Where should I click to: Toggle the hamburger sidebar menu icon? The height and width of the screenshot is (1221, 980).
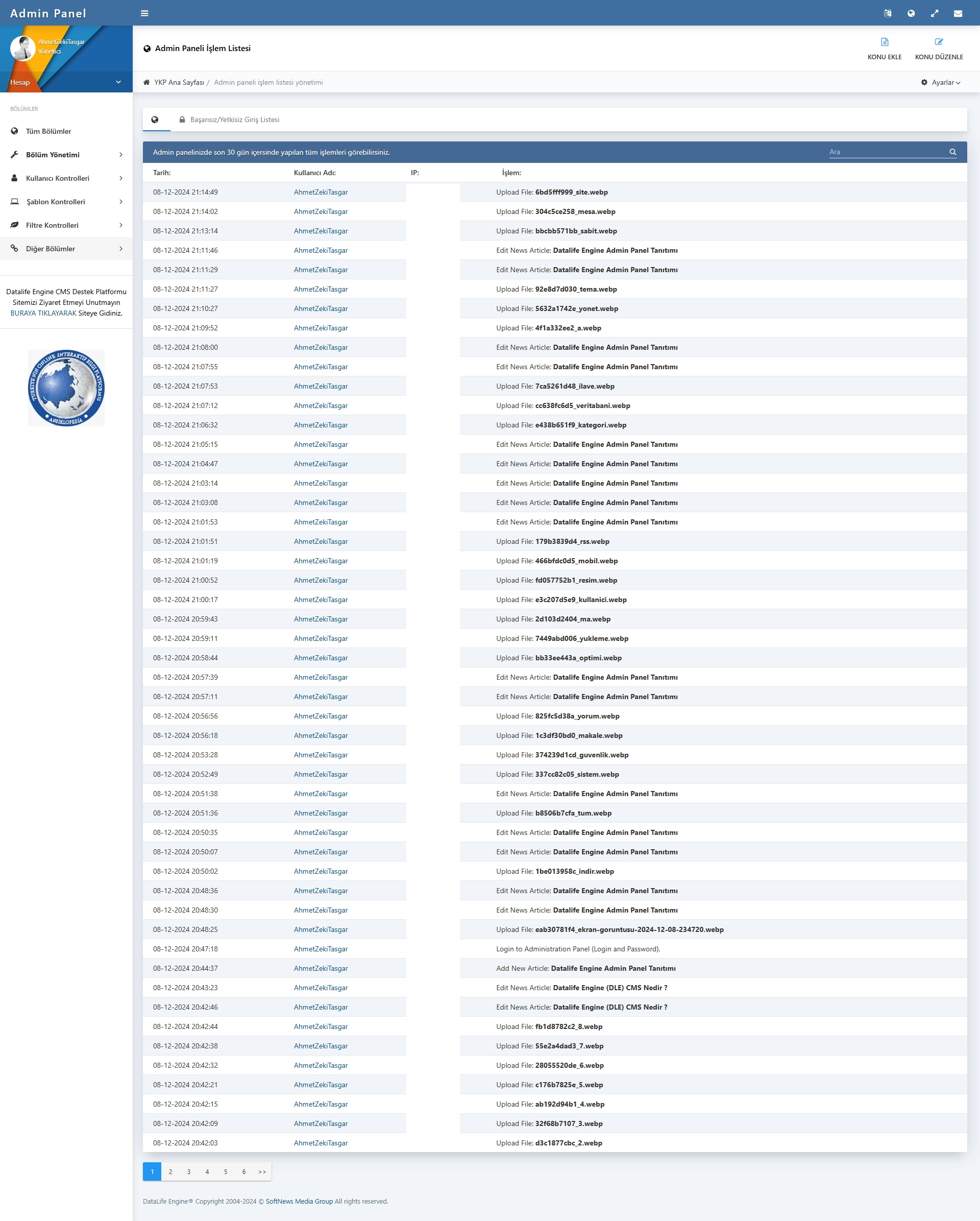pyautogui.click(x=144, y=13)
